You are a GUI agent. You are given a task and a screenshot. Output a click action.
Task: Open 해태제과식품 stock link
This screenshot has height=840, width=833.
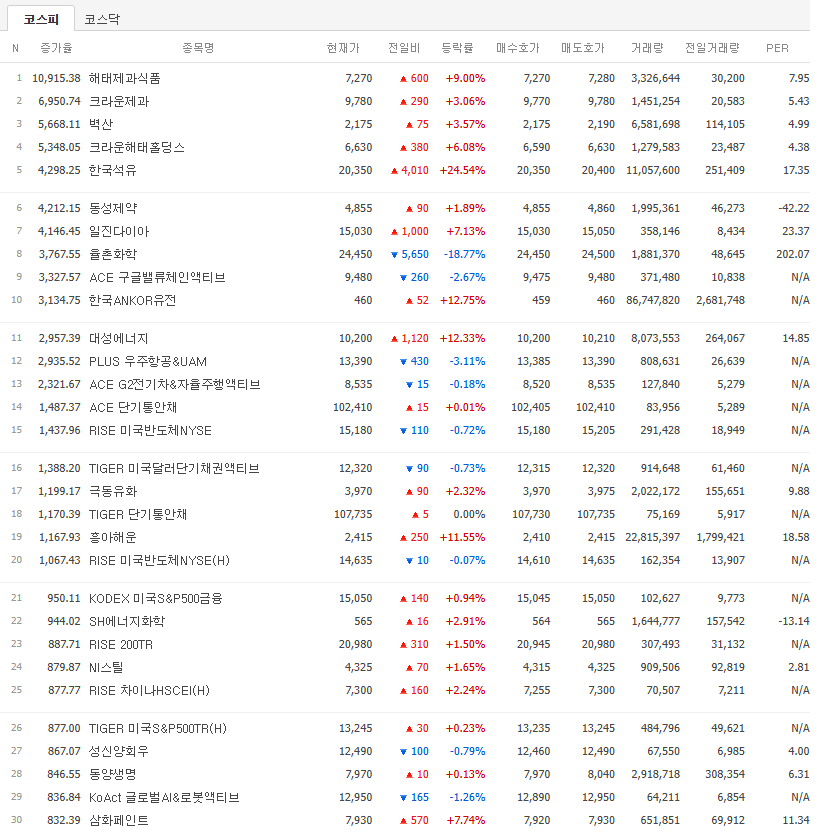click(124, 78)
